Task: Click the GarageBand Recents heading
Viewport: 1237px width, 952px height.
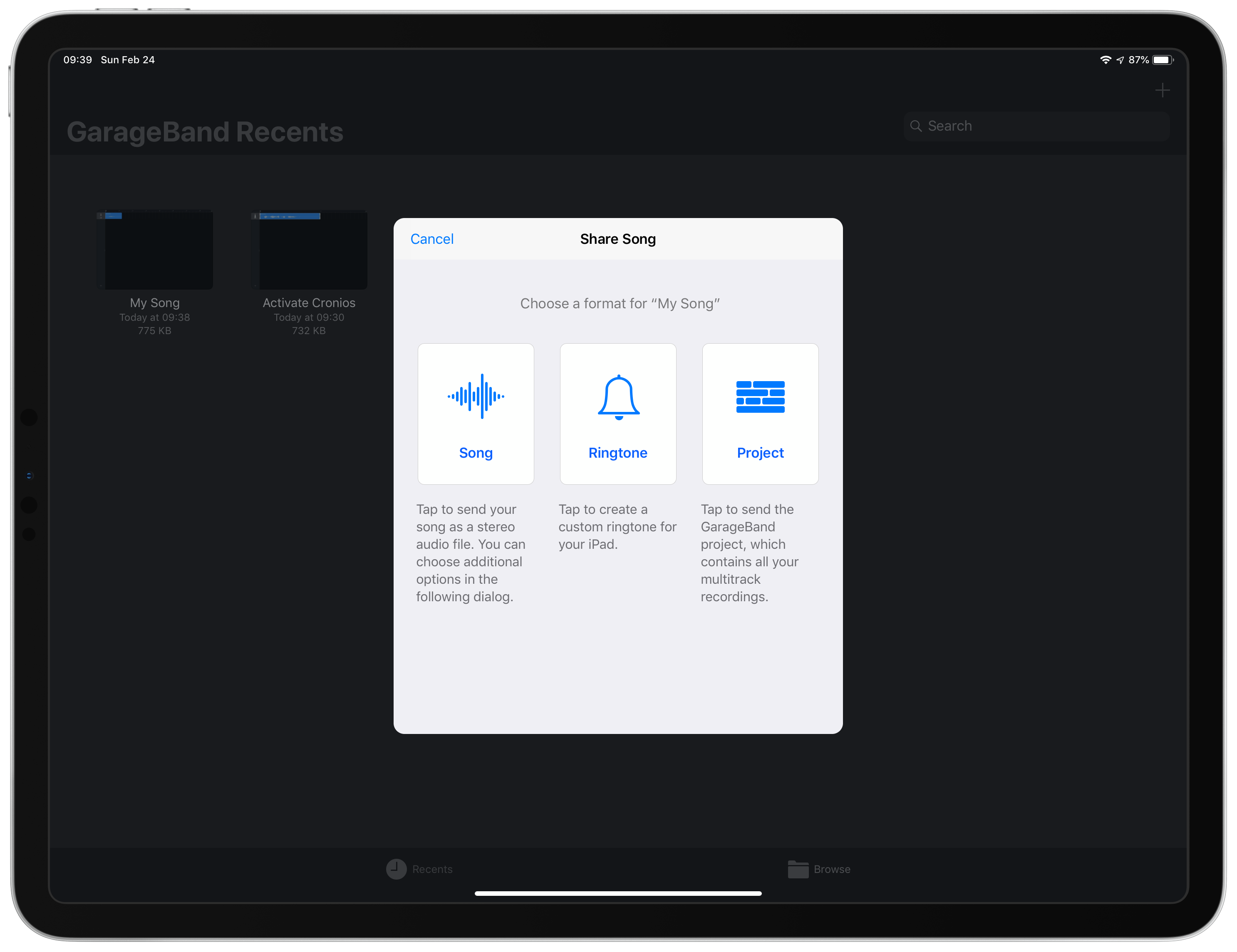Action: pos(205,132)
